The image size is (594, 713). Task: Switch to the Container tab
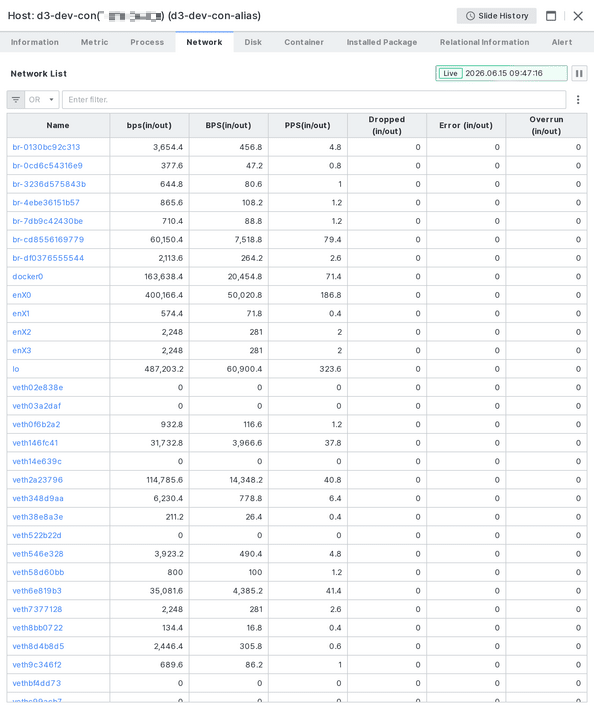[304, 42]
